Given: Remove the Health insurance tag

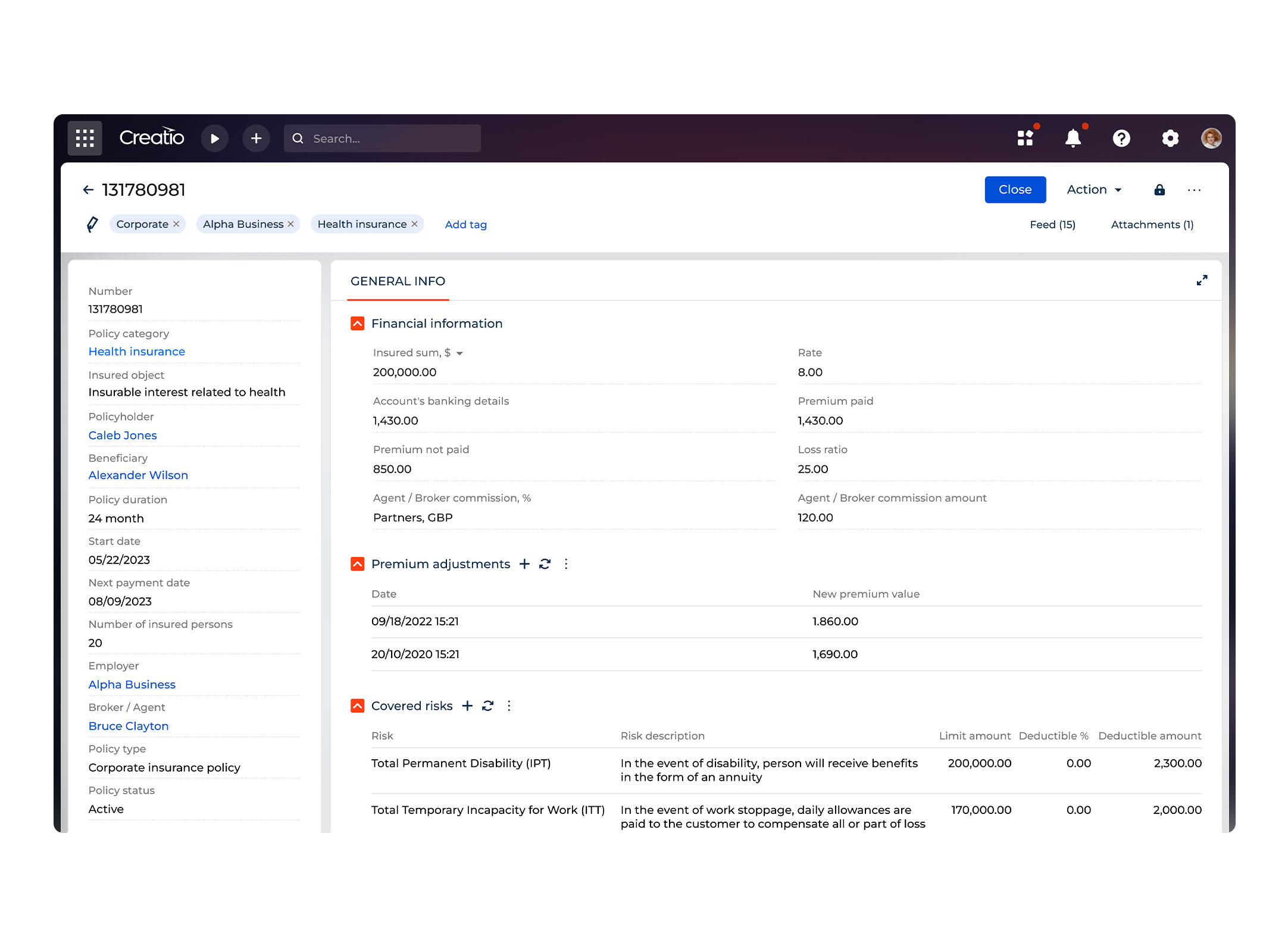Looking at the screenshot, I should (414, 224).
